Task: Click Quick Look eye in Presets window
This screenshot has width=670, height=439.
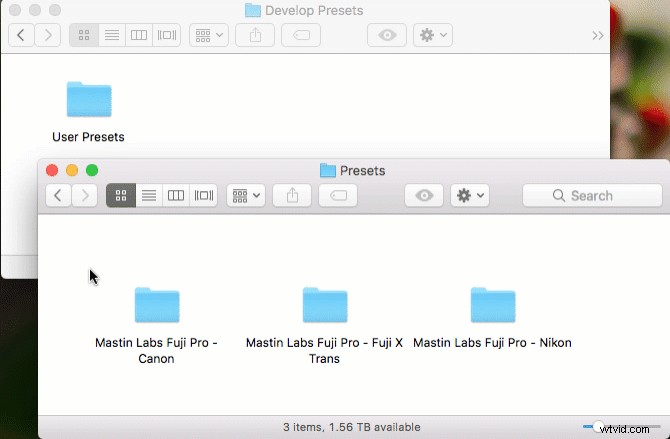Action: pyautogui.click(x=424, y=195)
